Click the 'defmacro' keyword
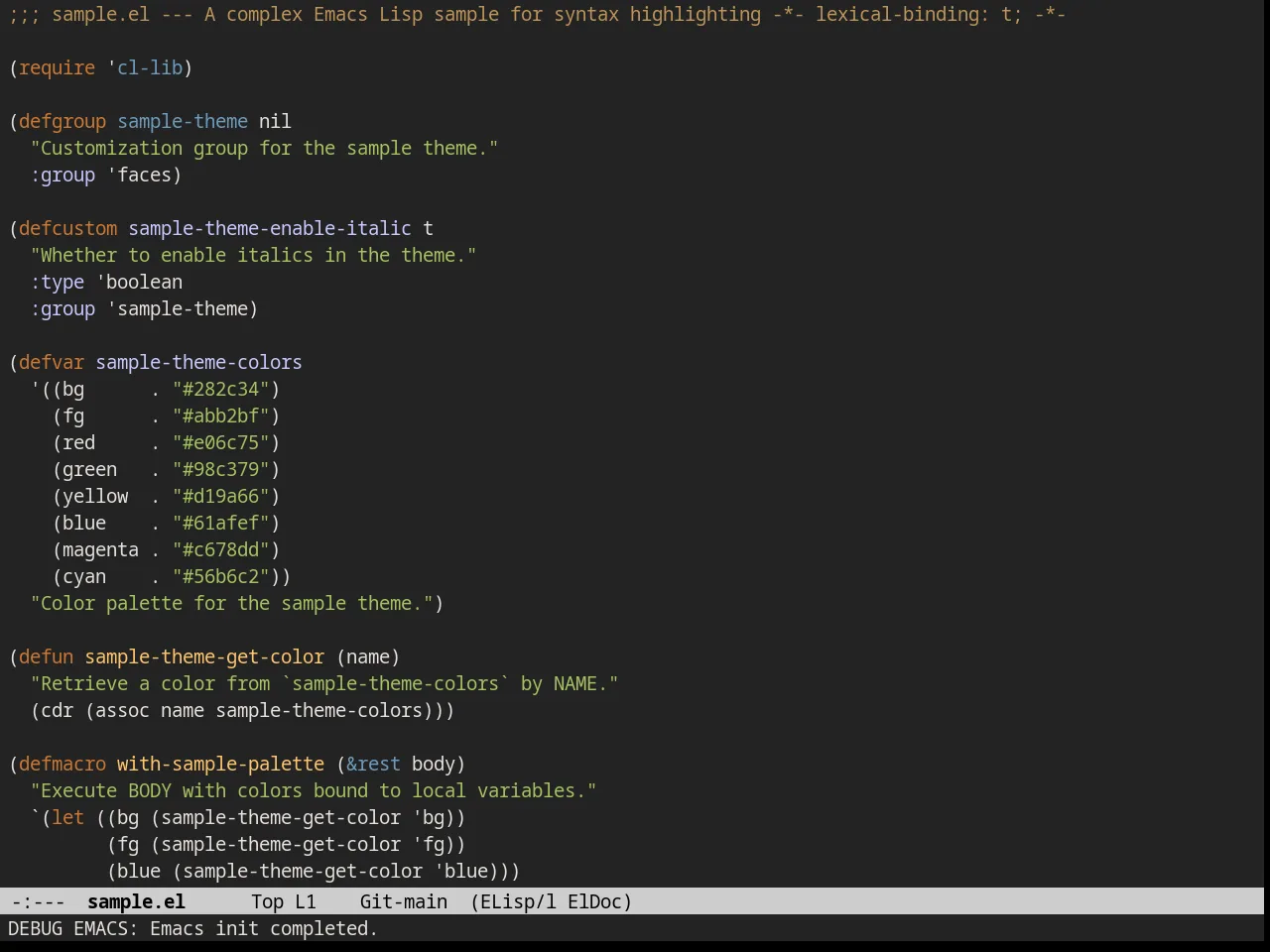1270x952 pixels. point(63,764)
